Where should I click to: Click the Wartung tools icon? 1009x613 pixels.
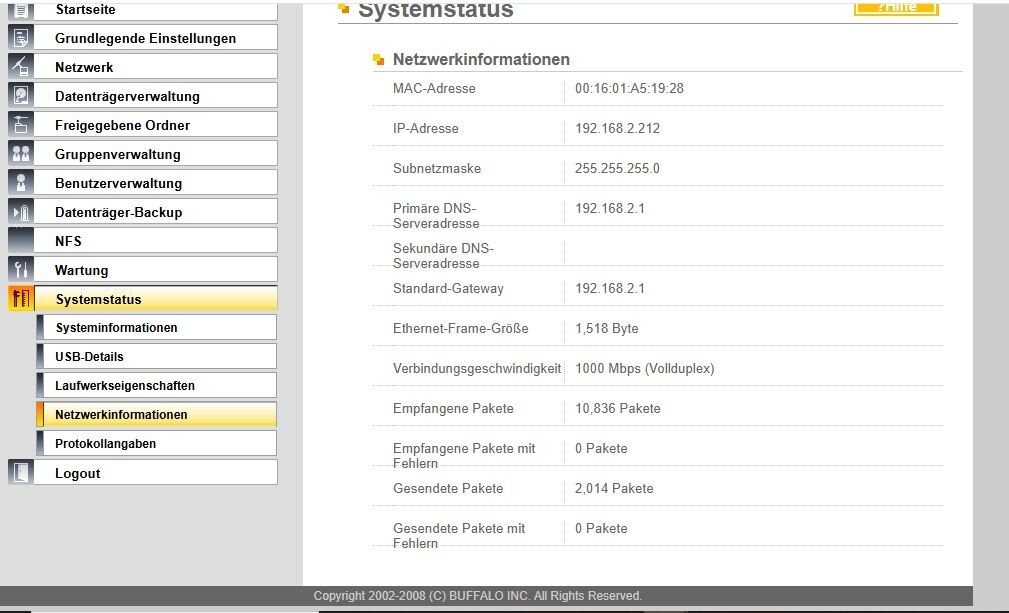click(x=21, y=270)
